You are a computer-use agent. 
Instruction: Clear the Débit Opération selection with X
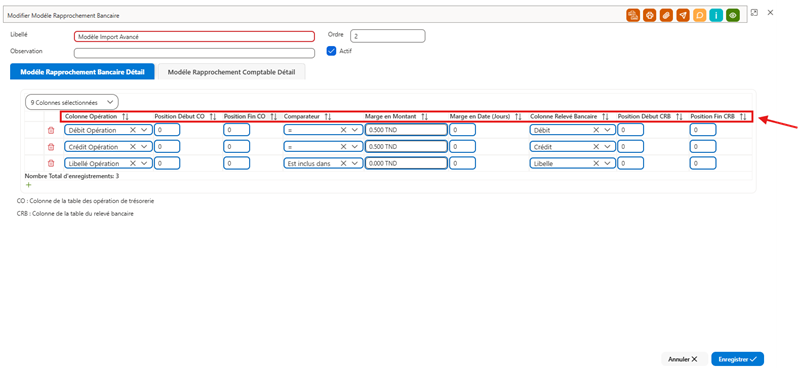[133, 130]
